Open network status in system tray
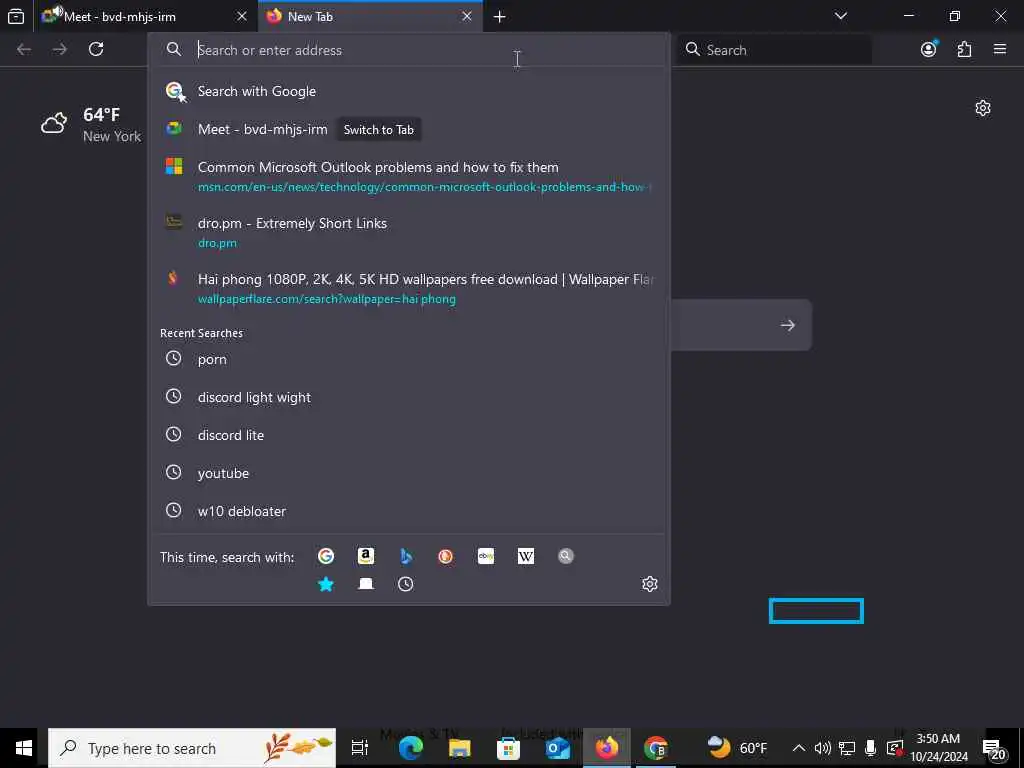 tap(847, 748)
